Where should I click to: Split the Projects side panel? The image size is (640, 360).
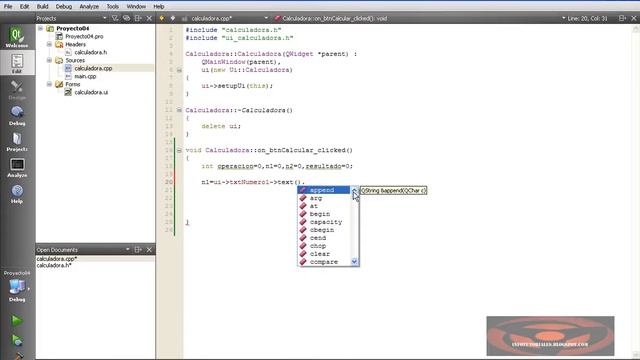click(x=138, y=18)
